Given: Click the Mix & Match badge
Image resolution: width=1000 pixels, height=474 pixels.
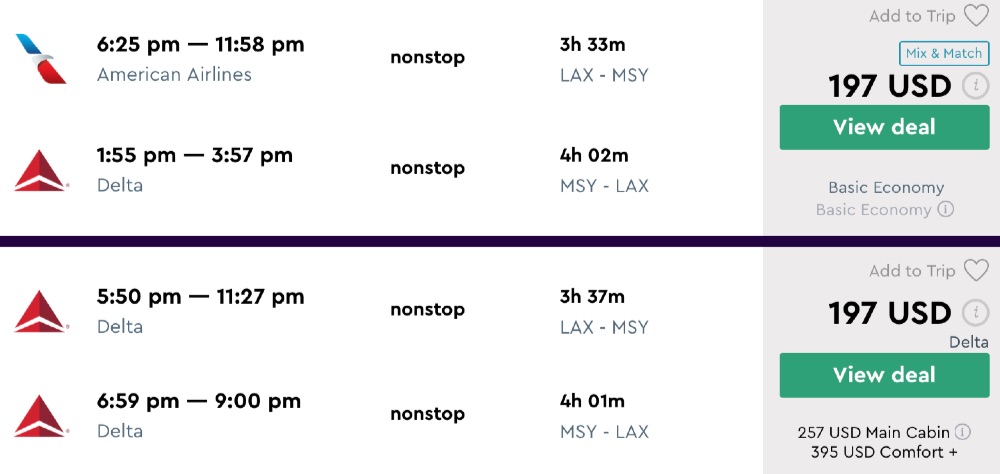Looking at the screenshot, I should tap(944, 54).
